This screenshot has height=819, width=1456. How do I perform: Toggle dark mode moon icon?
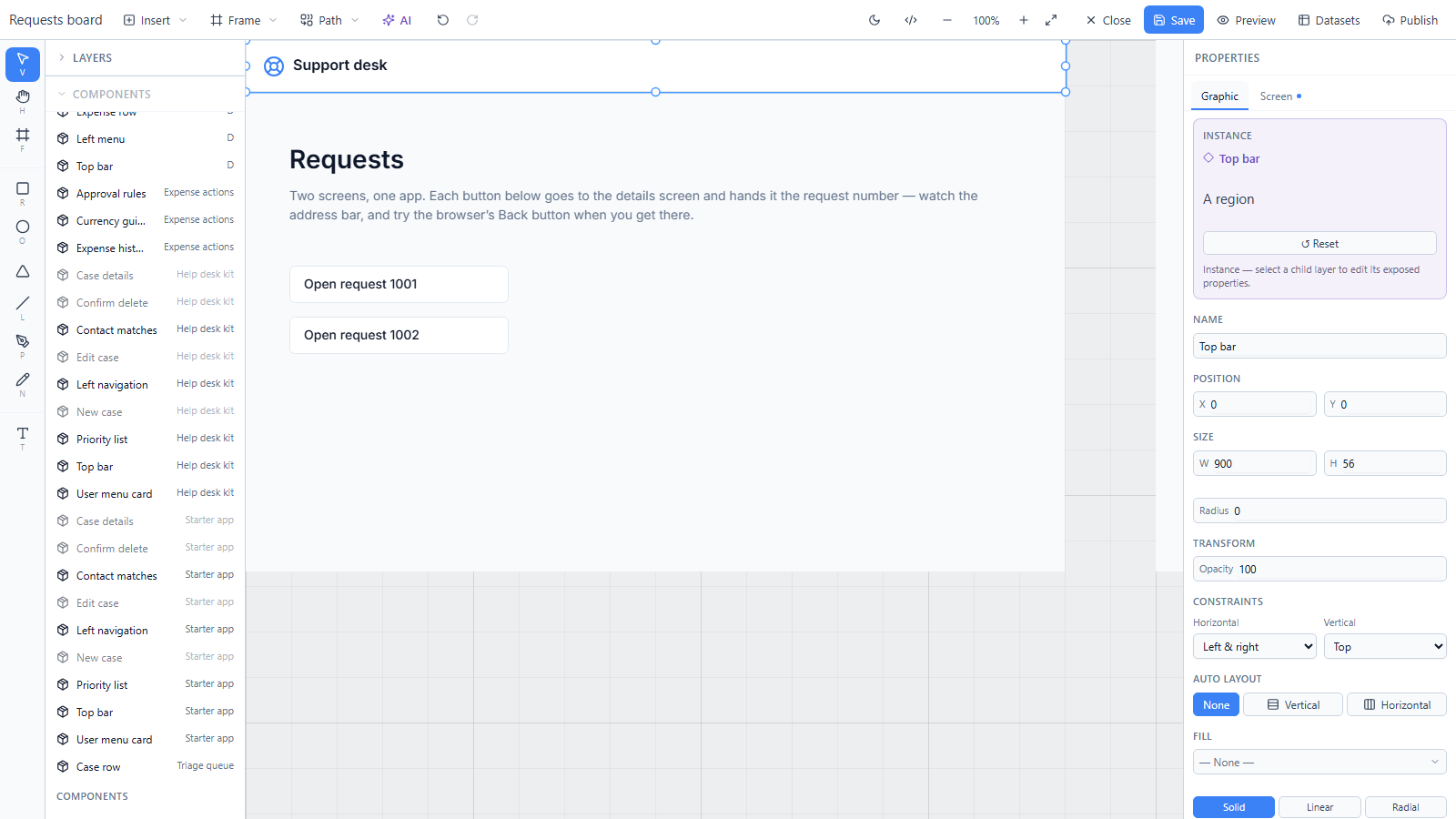875,20
